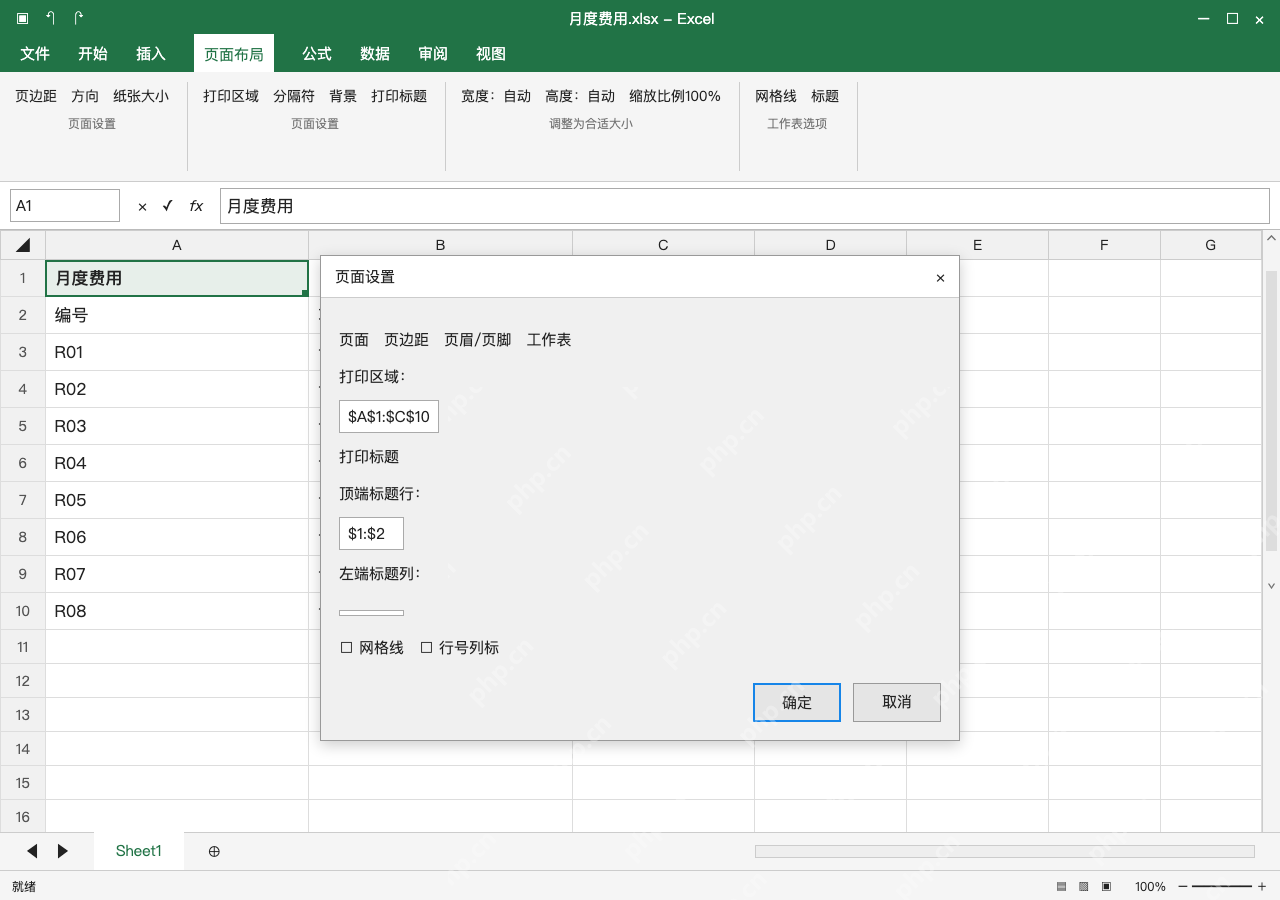Click the formula bar confirm checkmark
The image size is (1280, 900).
pos(168,205)
